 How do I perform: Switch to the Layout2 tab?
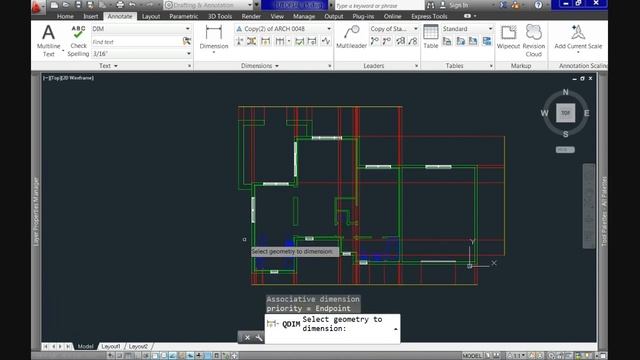tap(138, 346)
